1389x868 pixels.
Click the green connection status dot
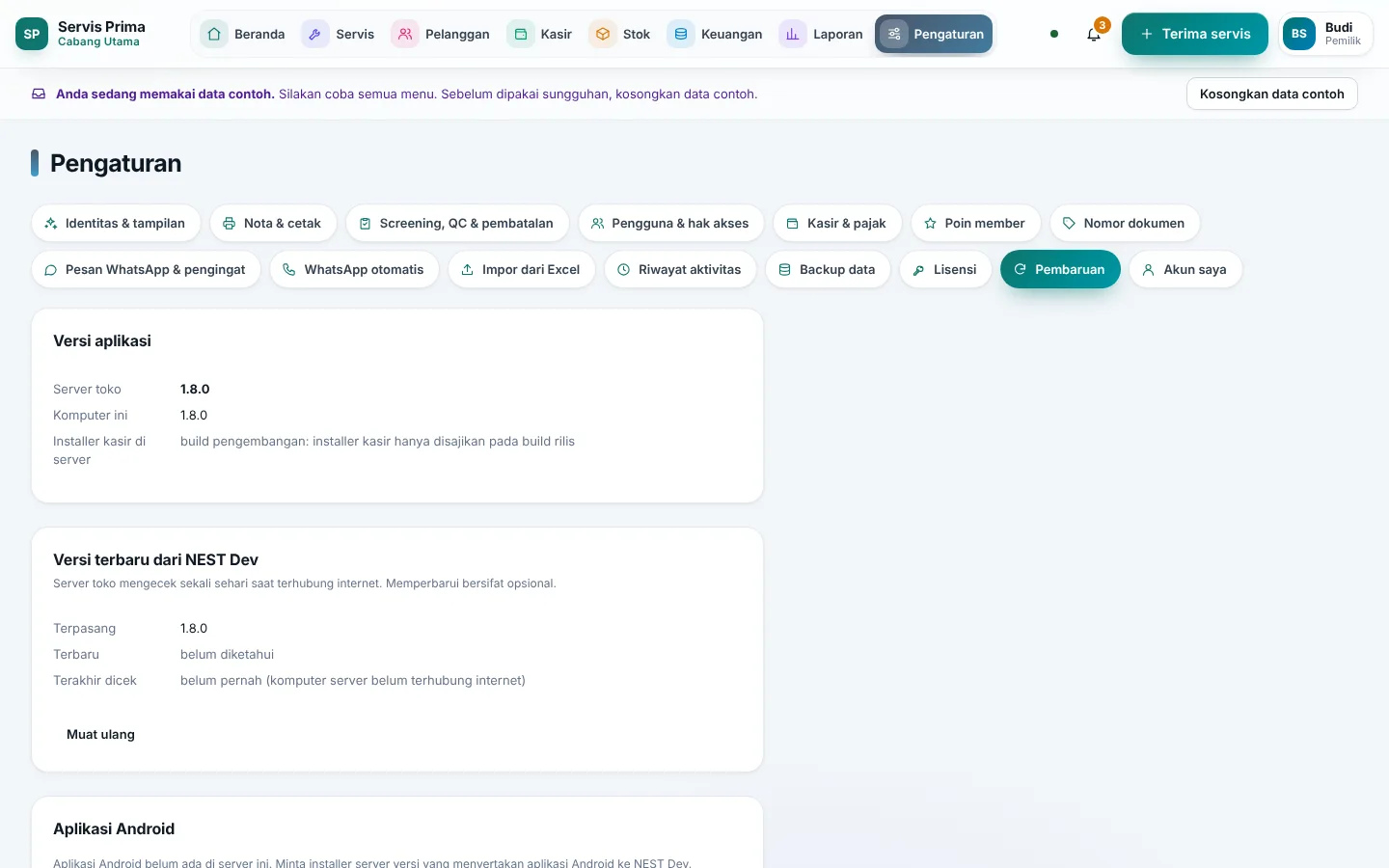[1054, 34]
